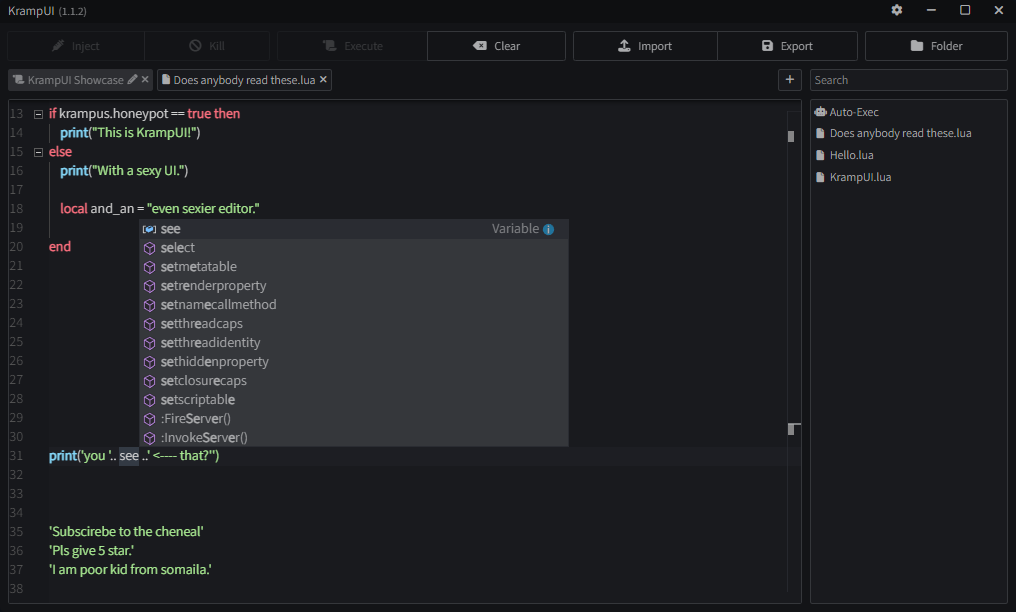Pick 'setrenderproperty' autocomplete suggestion
Viewport: 1016px width, 612px height.
click(354, 286)
